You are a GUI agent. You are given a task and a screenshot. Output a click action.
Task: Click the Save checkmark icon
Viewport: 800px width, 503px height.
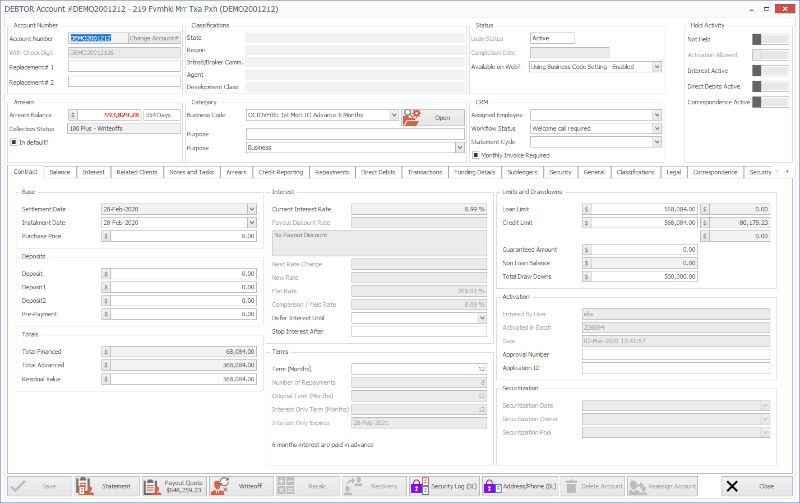[x=18, y=486]
